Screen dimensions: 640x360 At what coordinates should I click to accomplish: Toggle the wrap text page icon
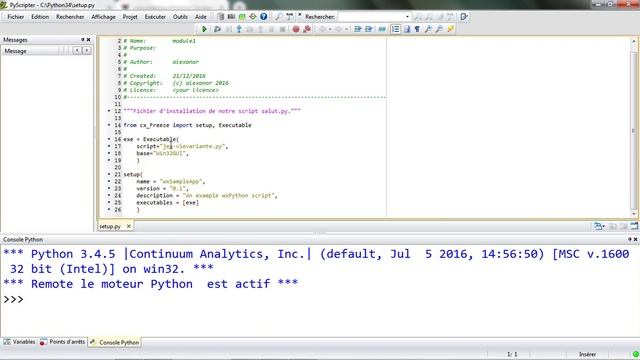[x=407, y=29]
